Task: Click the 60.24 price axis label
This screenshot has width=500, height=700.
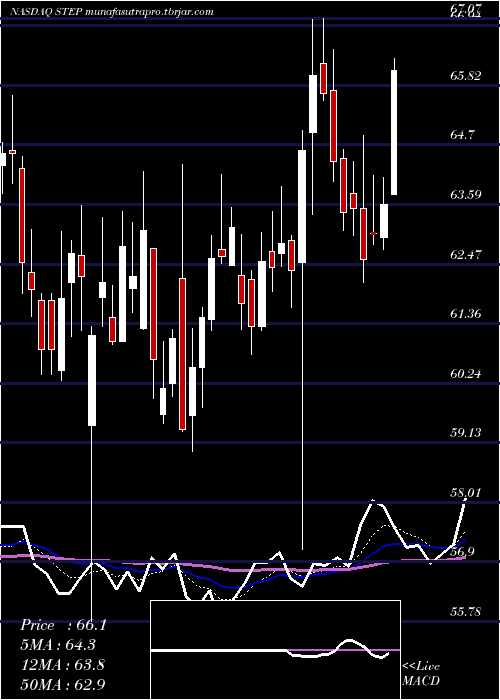Action: coord(466,373)
